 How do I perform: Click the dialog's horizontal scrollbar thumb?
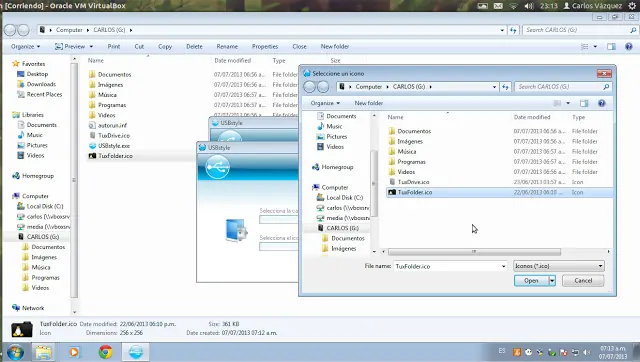(474, 252)
